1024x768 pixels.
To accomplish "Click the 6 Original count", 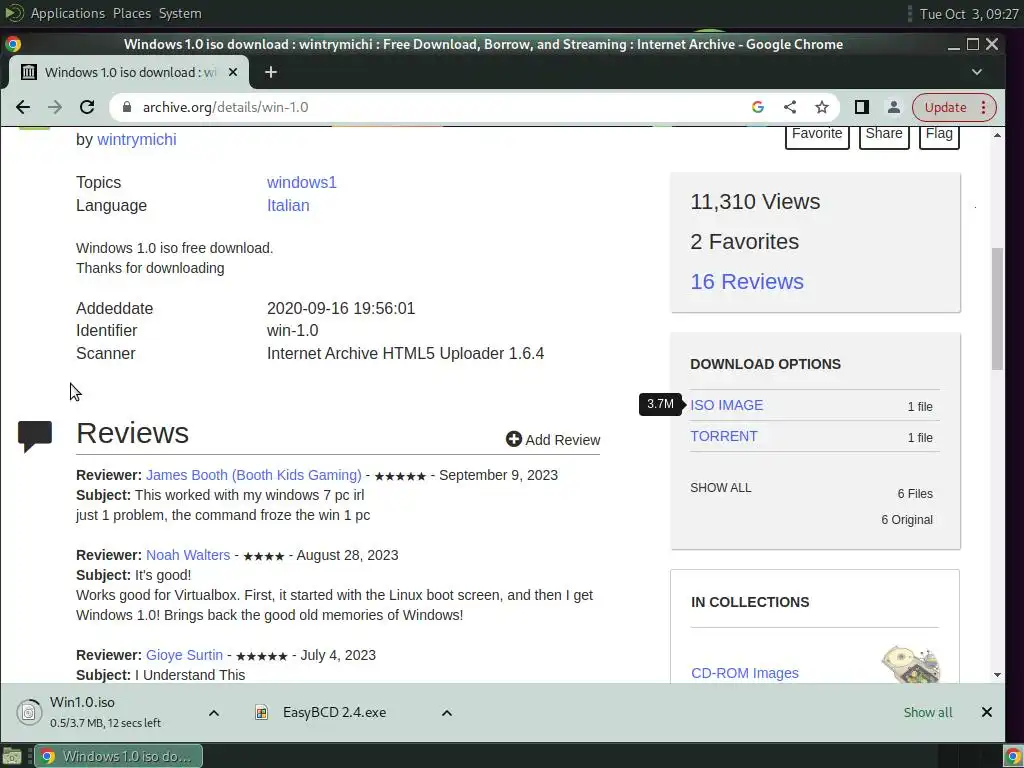I will 907,520.
